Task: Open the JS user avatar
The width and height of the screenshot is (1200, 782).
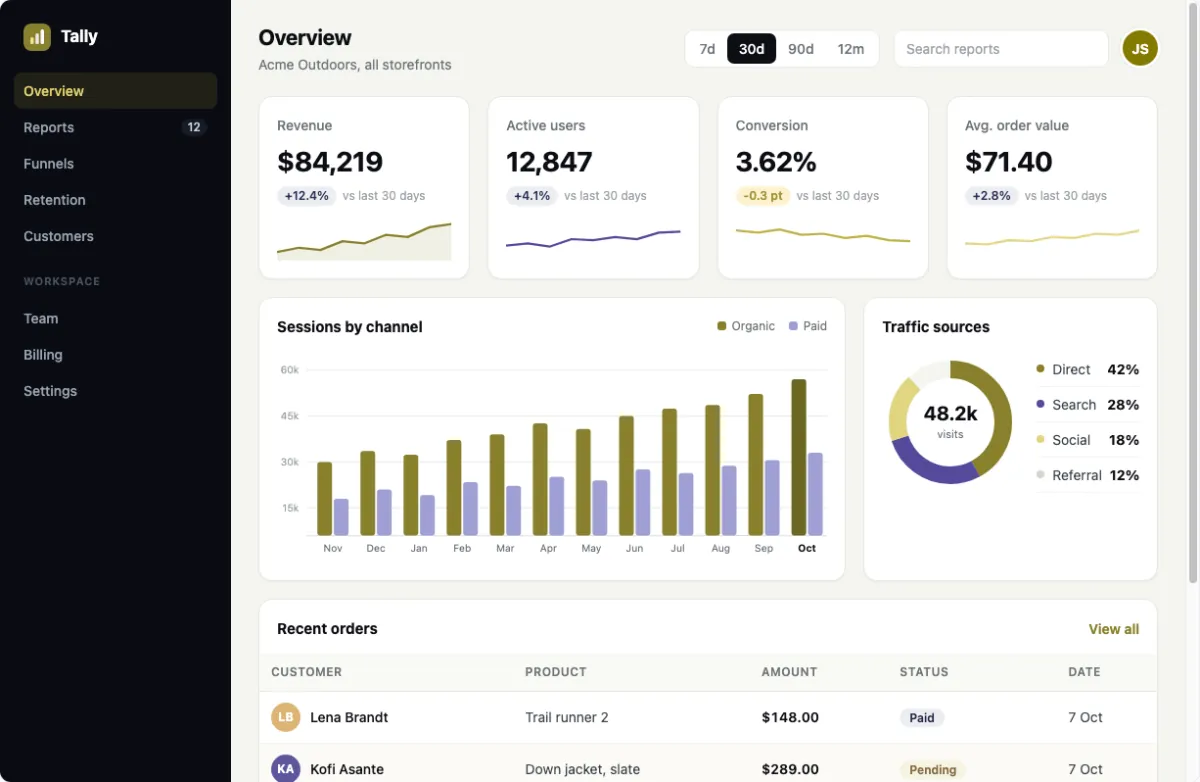Action: pyautogui.click(x=1140, y=48)
